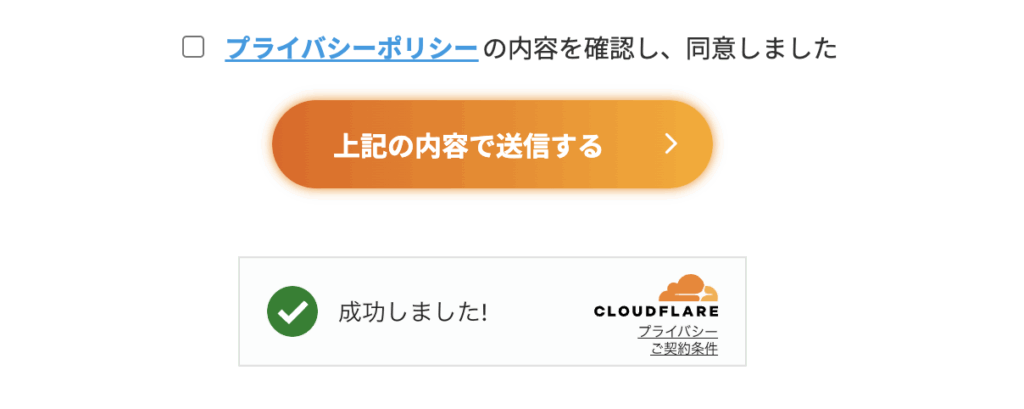Select the right-pointing arrow beside 送信する
The image size is (1024, 409).
(671, 145)
